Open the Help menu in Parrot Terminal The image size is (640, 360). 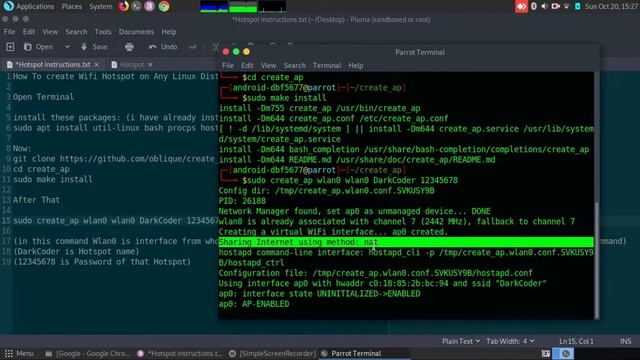click(356, 66)
